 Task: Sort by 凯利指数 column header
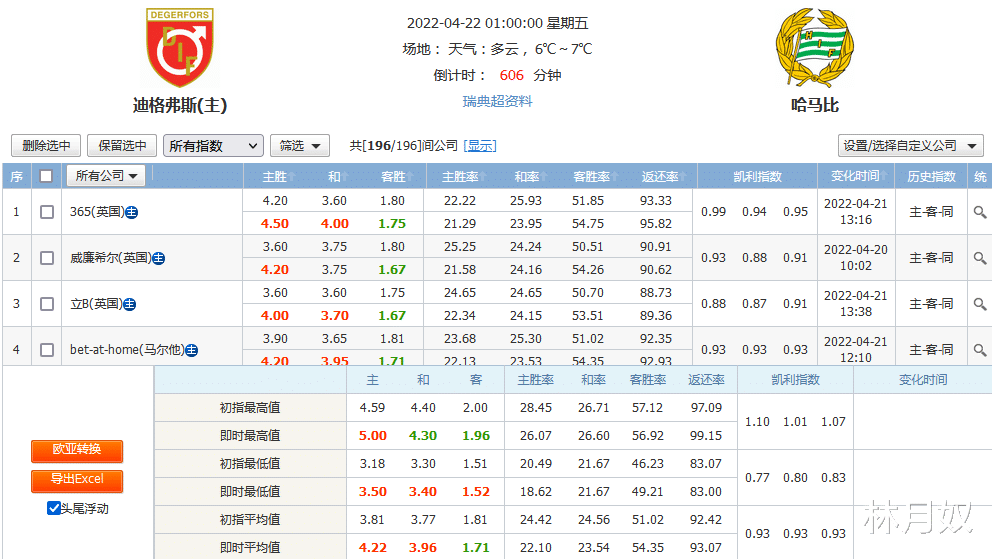(x=757, y=176)
